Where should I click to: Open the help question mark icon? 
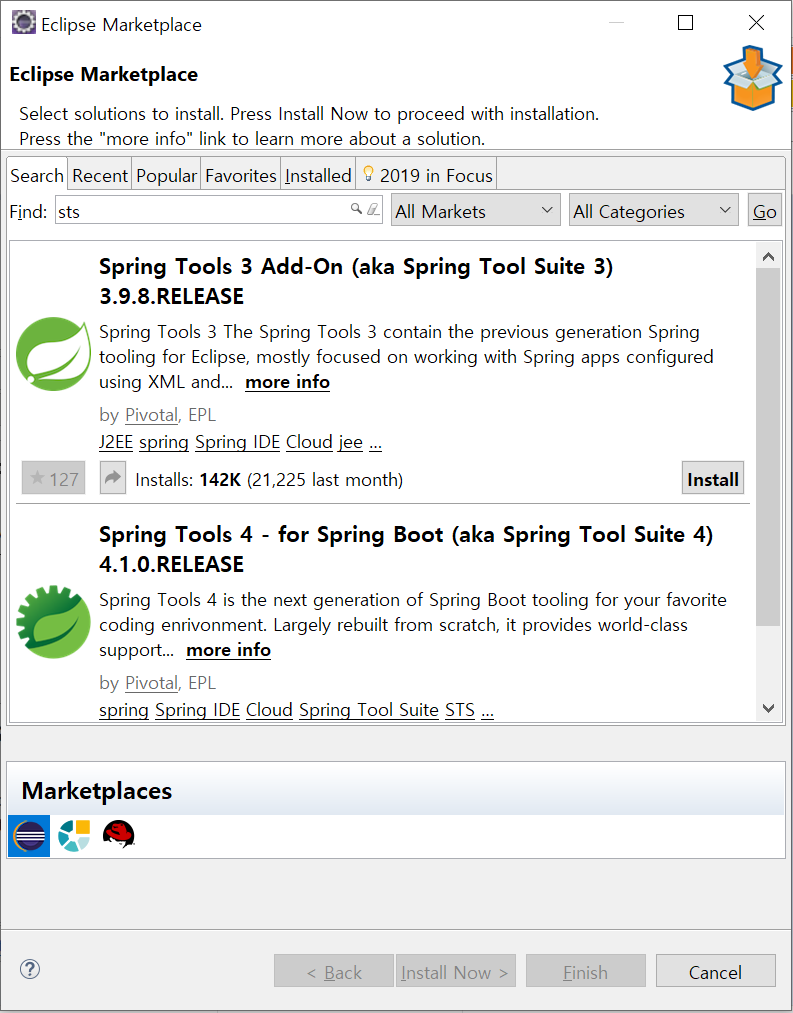(30, 969)
